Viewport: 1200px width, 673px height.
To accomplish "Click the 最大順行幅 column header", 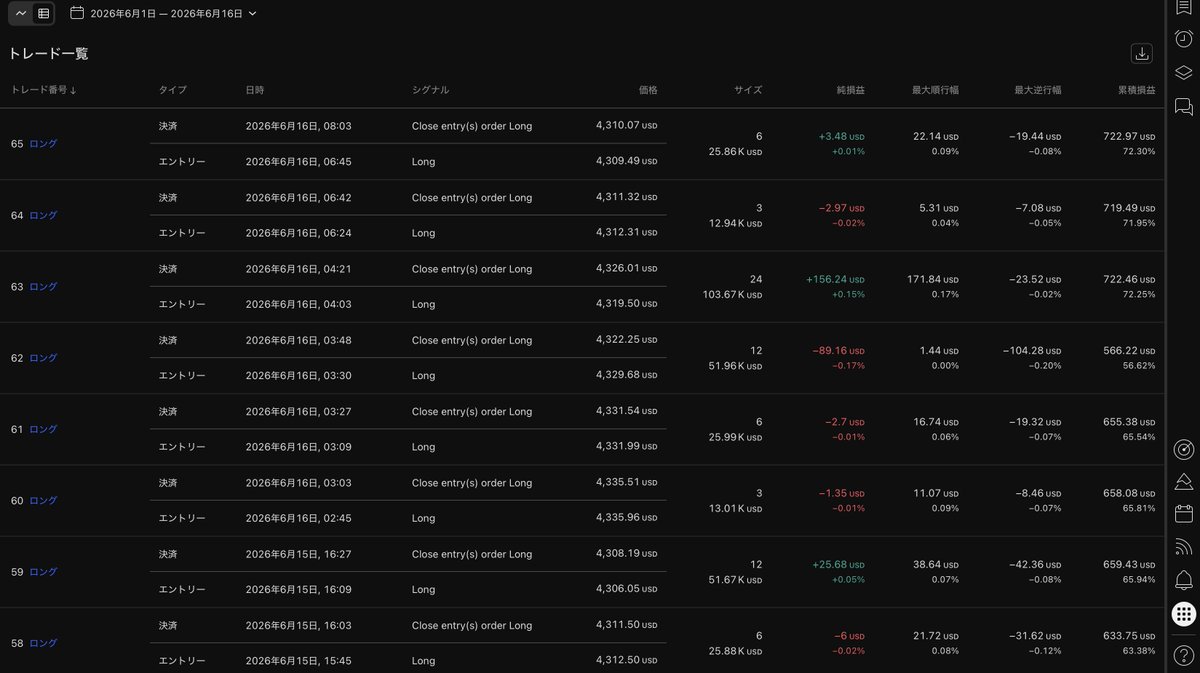I will (x=935, y=90).
